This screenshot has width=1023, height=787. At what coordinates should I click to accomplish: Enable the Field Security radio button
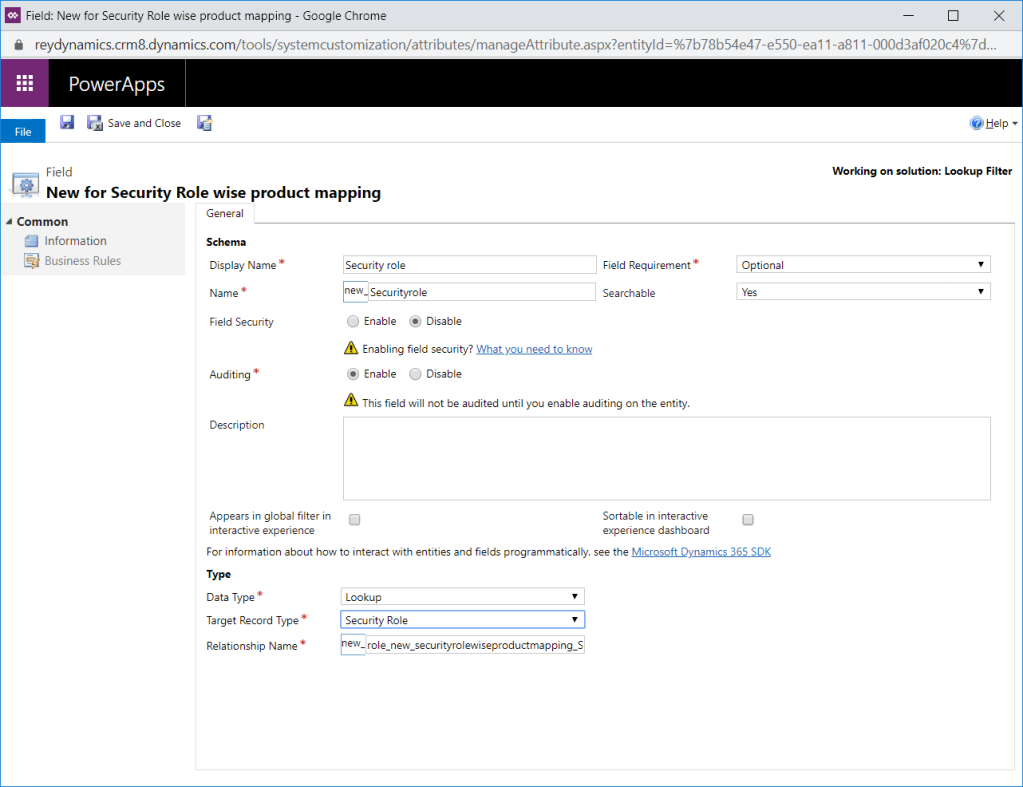(353, 322)
